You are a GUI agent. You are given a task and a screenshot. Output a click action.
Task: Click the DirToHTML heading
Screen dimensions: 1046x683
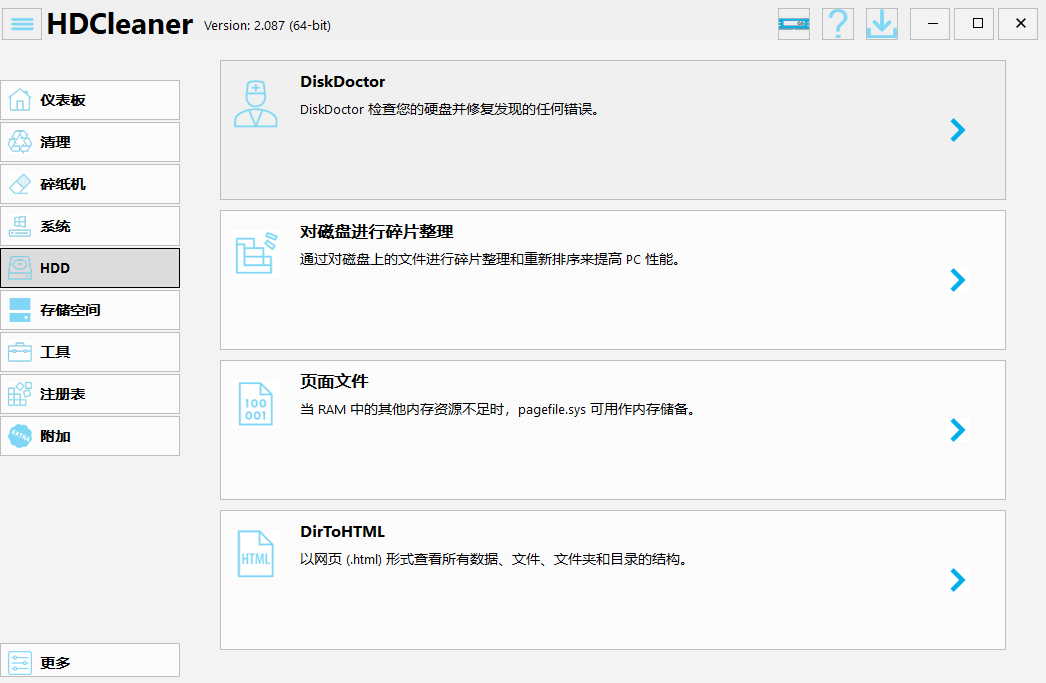[342, 532]
